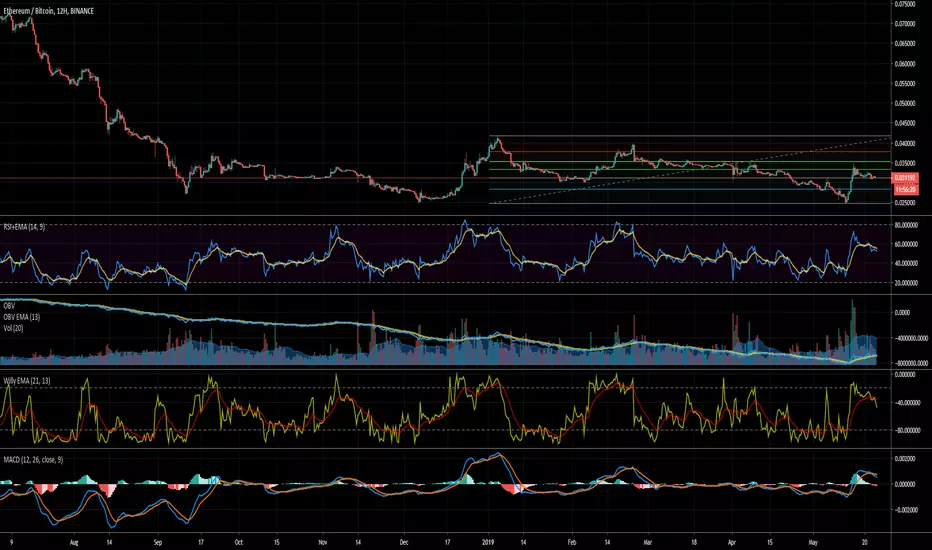Select the Vol (20) indicator label

[13, 328]
